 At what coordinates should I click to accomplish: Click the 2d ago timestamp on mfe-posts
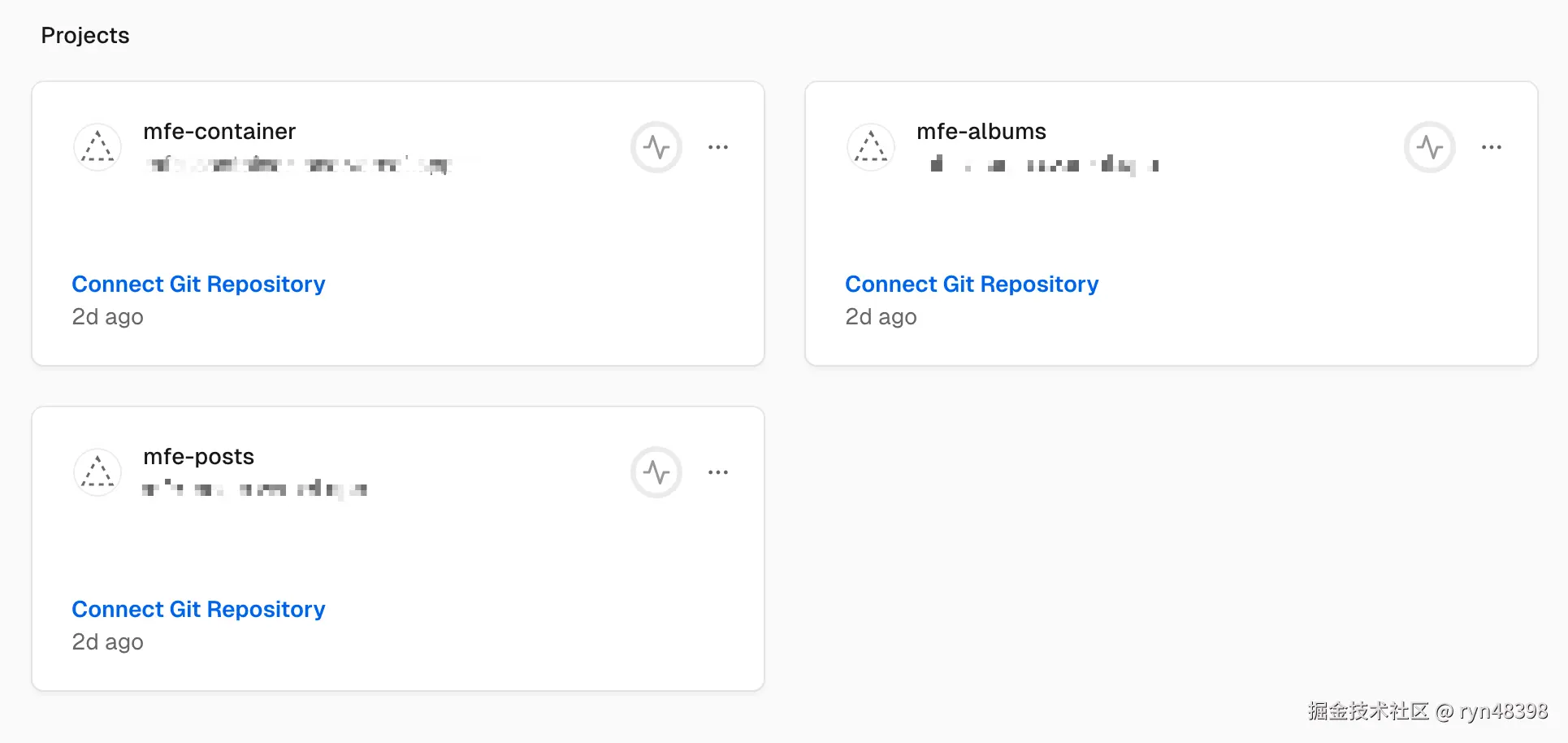tap(107, 641)
